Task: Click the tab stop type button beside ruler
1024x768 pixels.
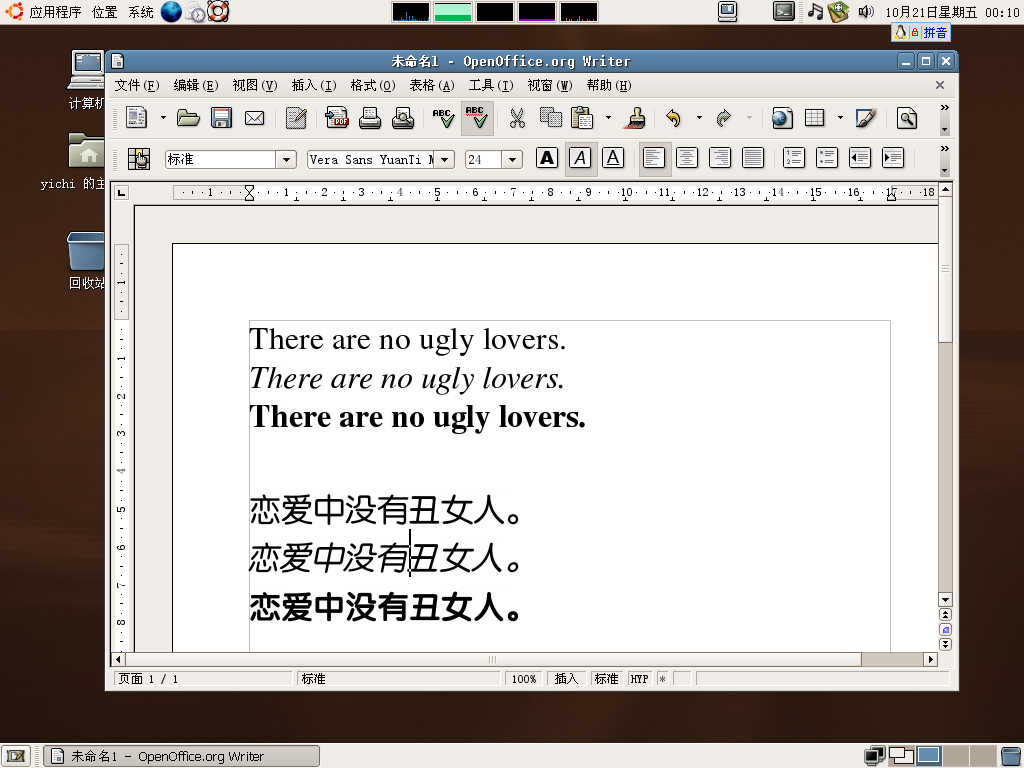Action: pyautogui.click(x=121, y=193)
